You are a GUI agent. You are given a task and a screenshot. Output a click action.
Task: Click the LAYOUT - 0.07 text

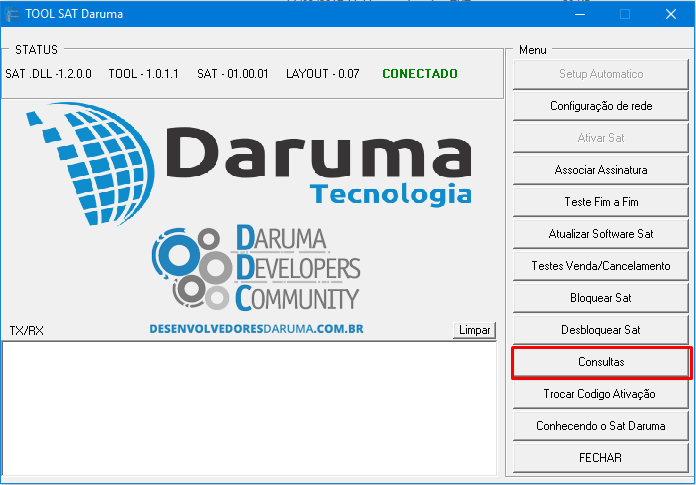(x=323, y=74)
